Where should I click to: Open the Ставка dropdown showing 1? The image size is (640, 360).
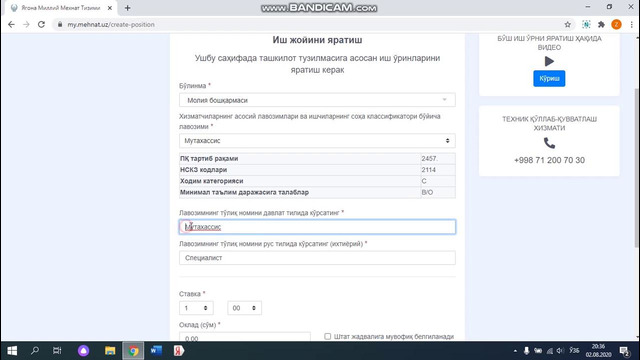196,308
